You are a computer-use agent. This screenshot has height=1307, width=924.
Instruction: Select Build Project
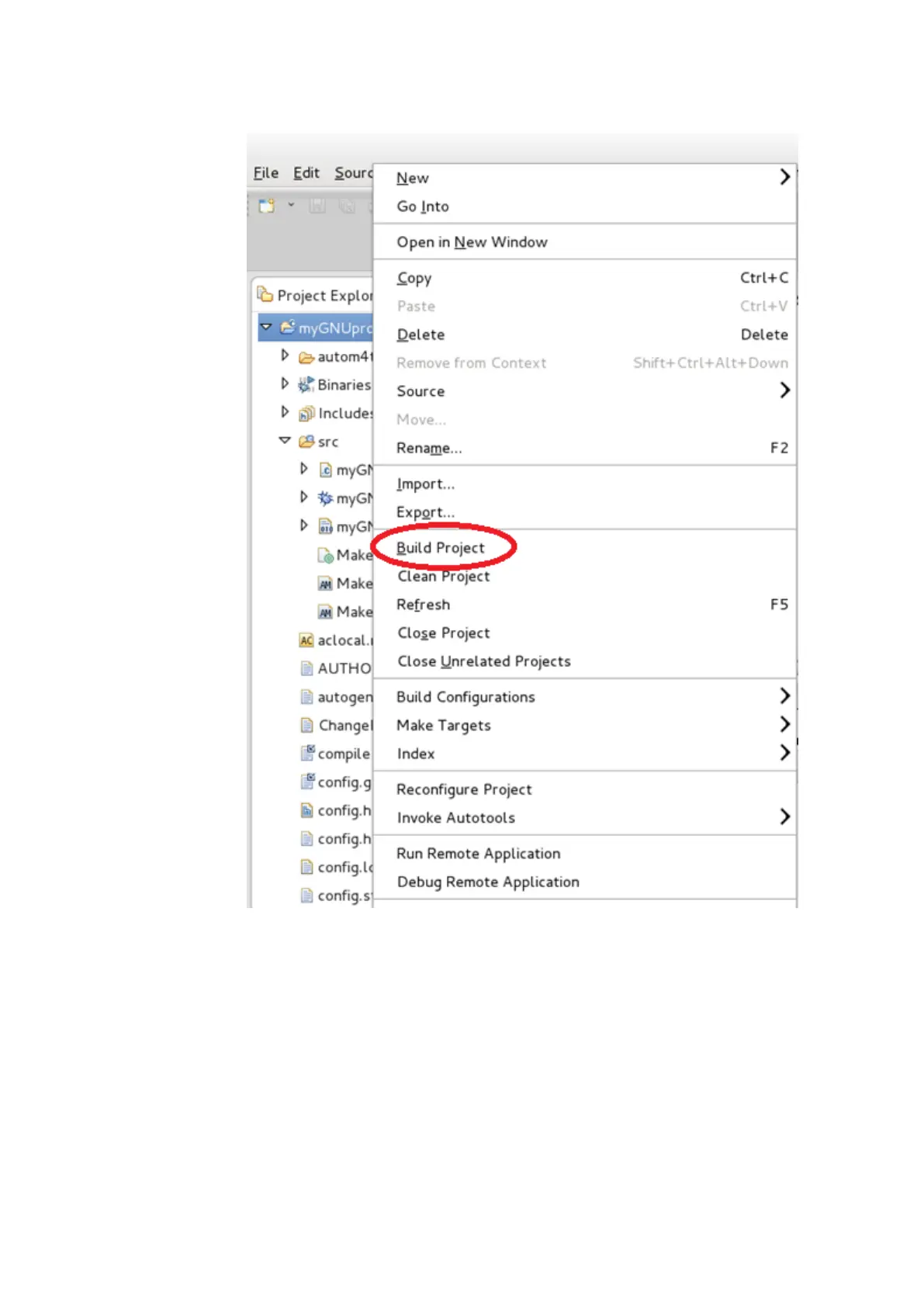click(x=585, y=548)
